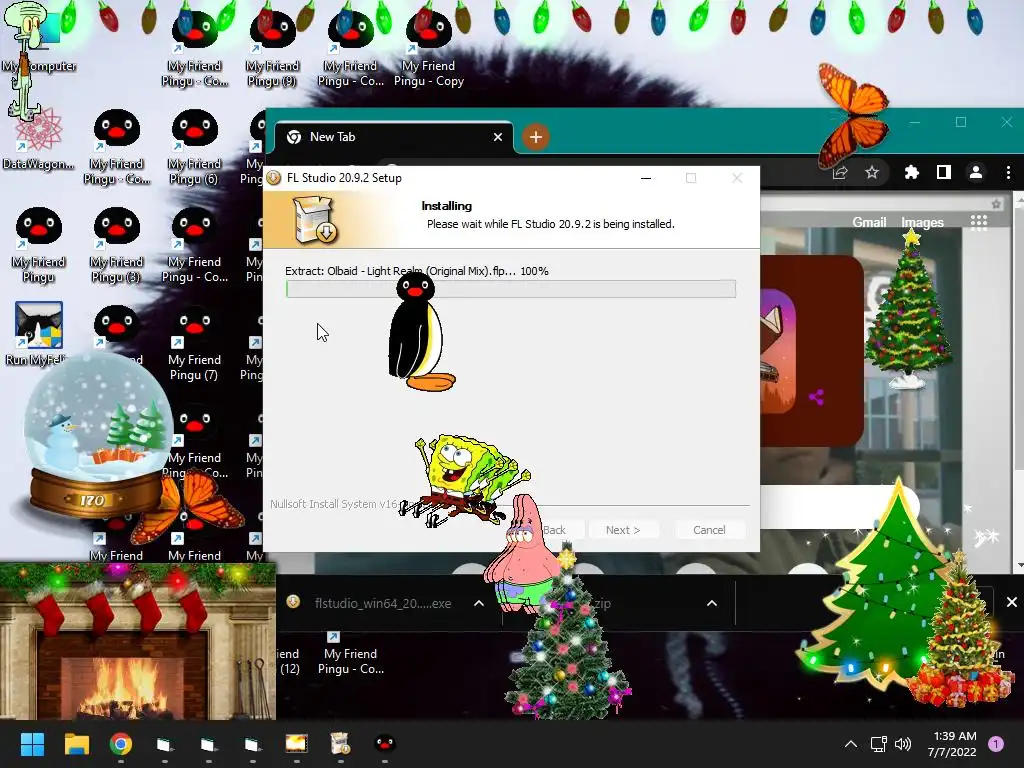Image resolution: width=1024 pixels, height=768 pixels.
Task: Share this page from Chrome toolbar
Action: (840, 172)
